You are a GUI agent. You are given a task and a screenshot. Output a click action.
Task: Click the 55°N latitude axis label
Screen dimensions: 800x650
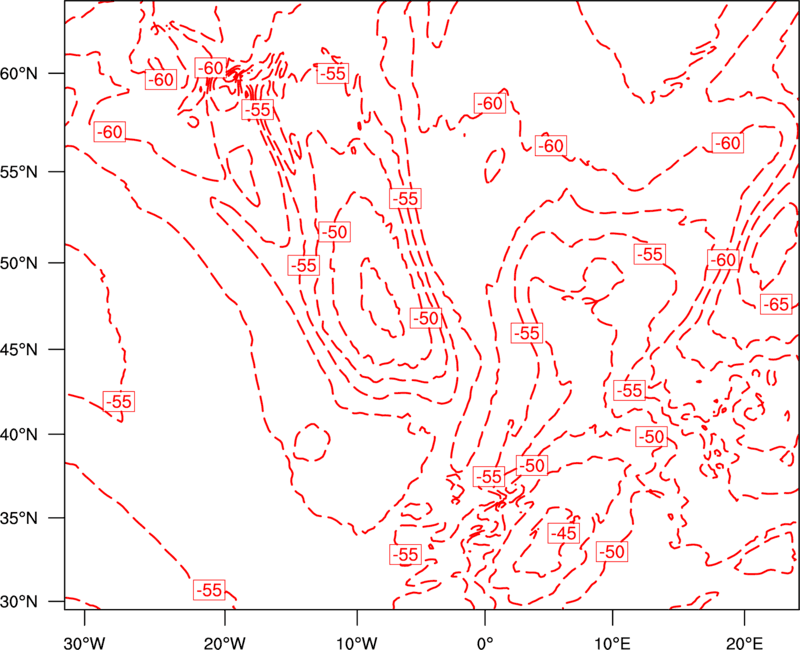click(19, 171)
